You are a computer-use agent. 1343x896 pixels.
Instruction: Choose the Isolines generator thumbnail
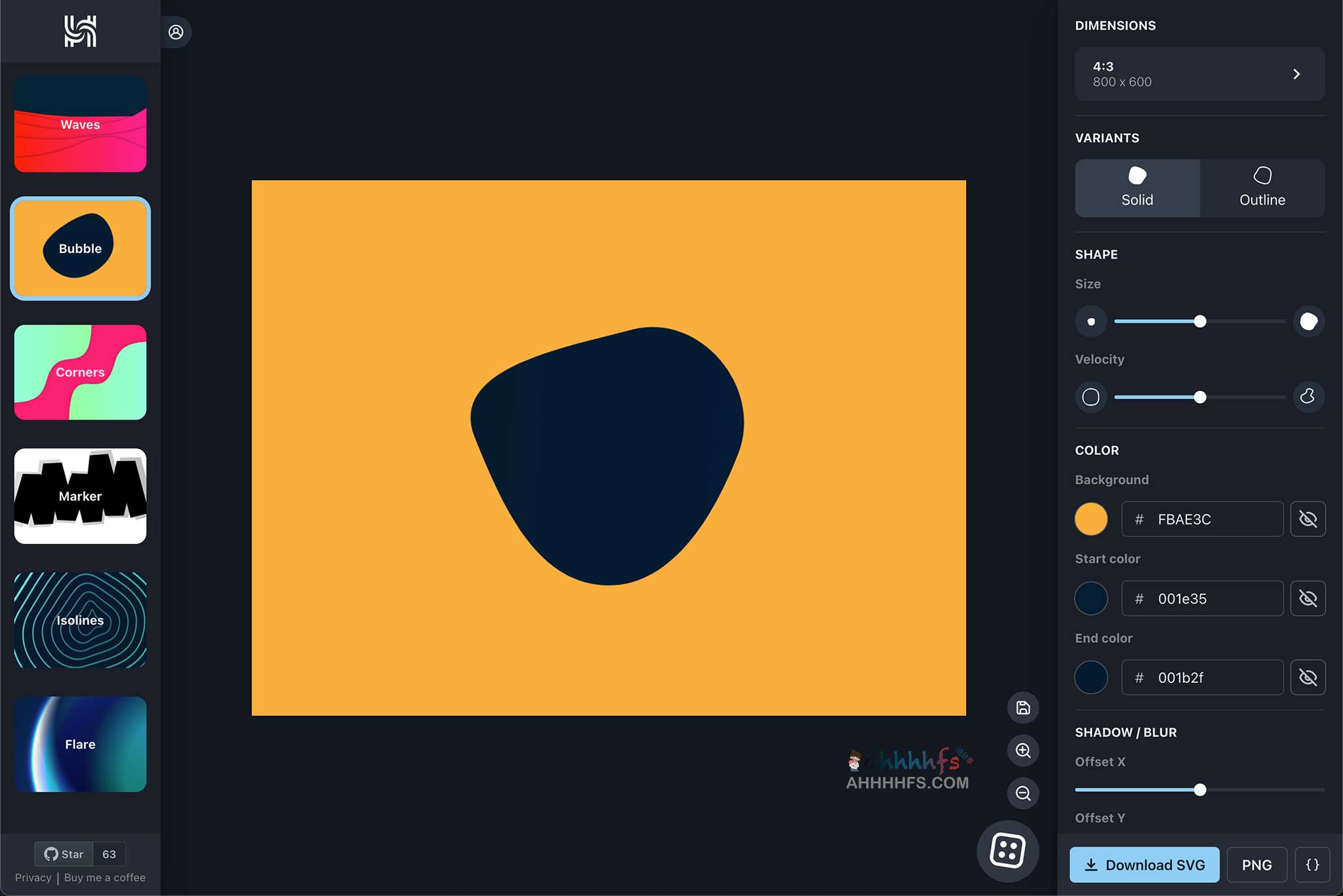[x=80, y=620]
